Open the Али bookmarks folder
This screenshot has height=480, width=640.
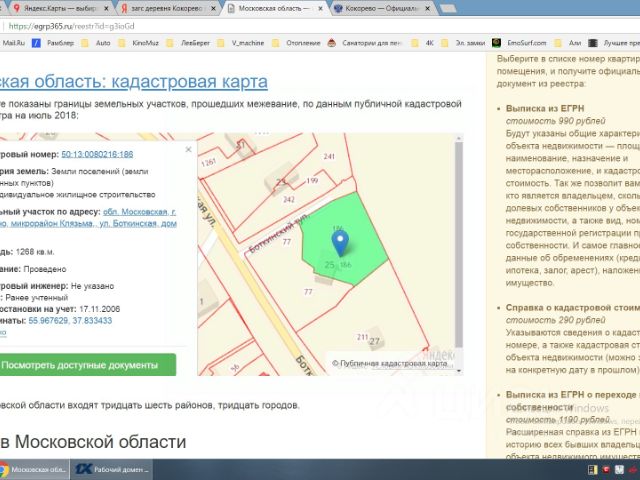tap(568, 43)
